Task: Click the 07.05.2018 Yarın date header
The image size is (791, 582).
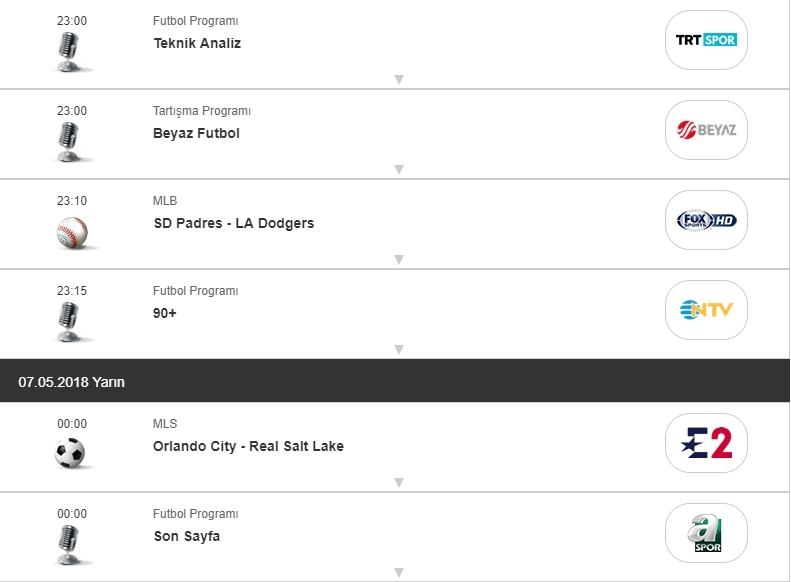Action: pyautogui.click(x=71, y=382)
